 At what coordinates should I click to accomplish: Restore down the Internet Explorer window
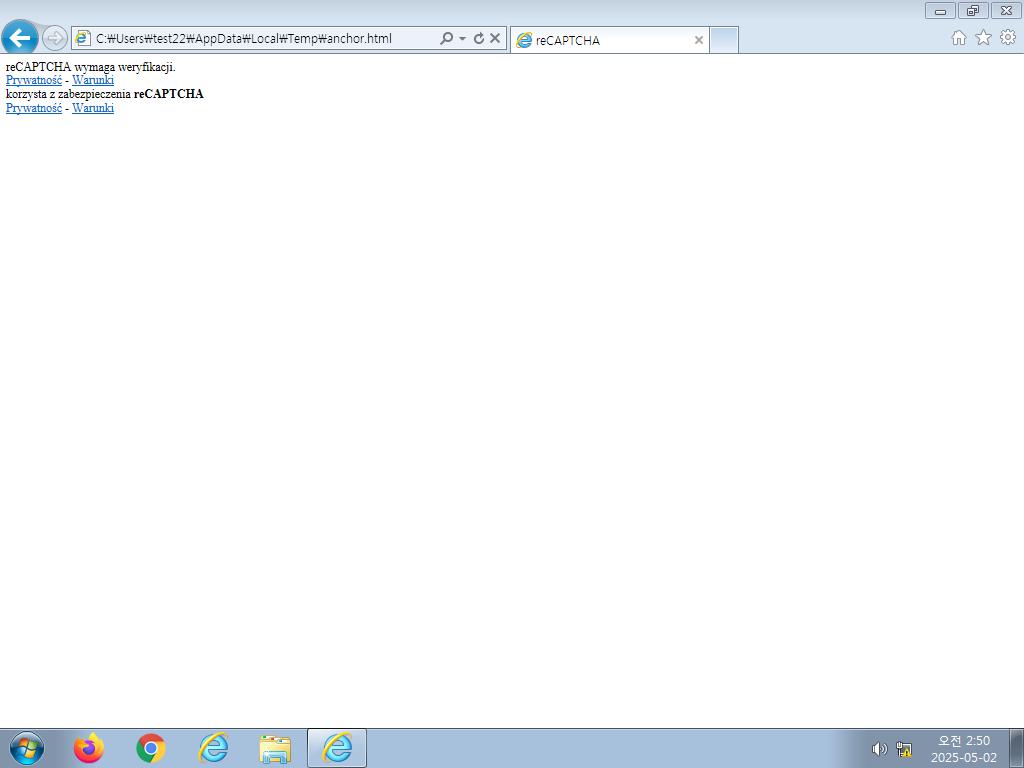click(973, 10)
